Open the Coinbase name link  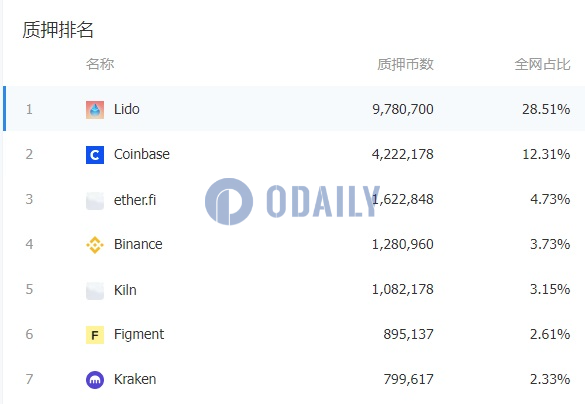tap(142, 154)
